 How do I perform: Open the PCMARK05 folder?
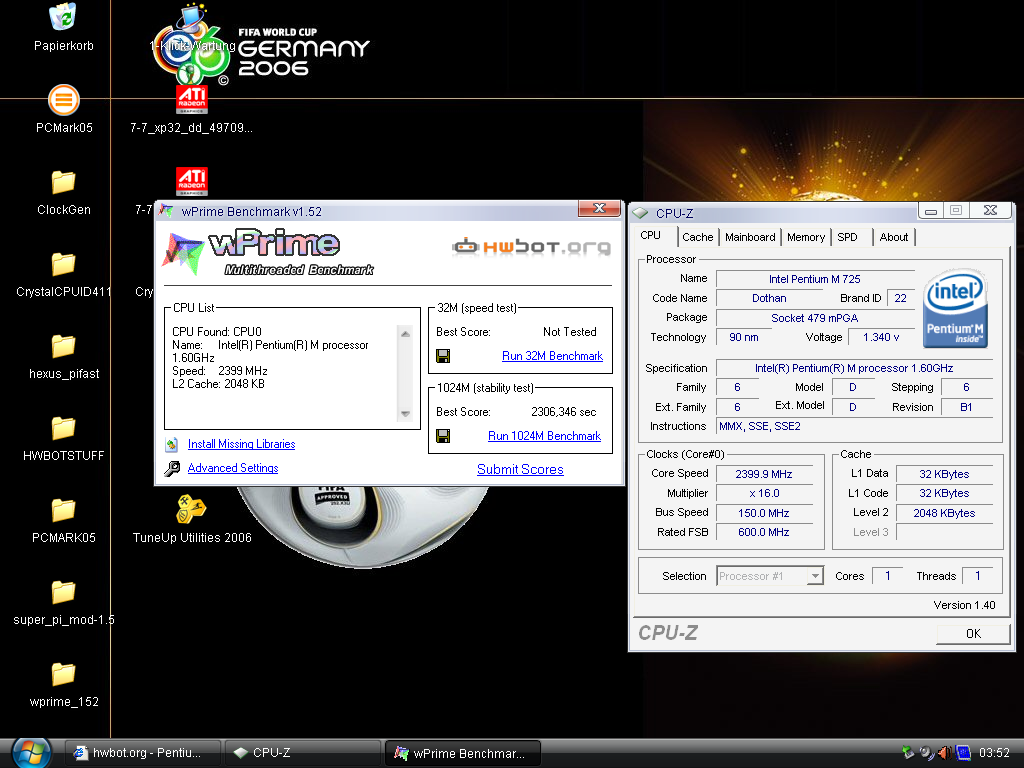pos(63,511)
